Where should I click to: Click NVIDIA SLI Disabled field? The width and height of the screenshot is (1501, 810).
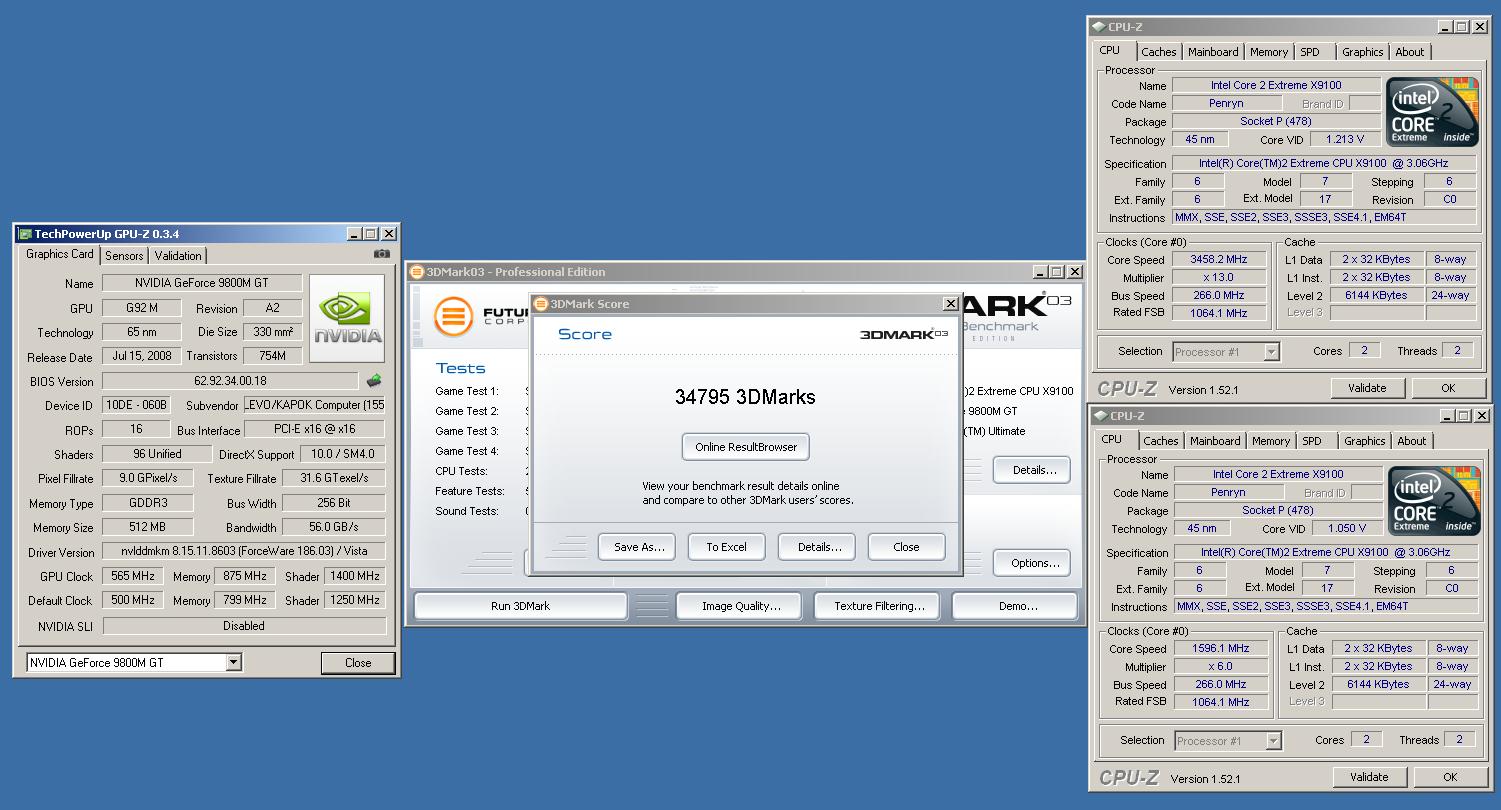[244, 626]
